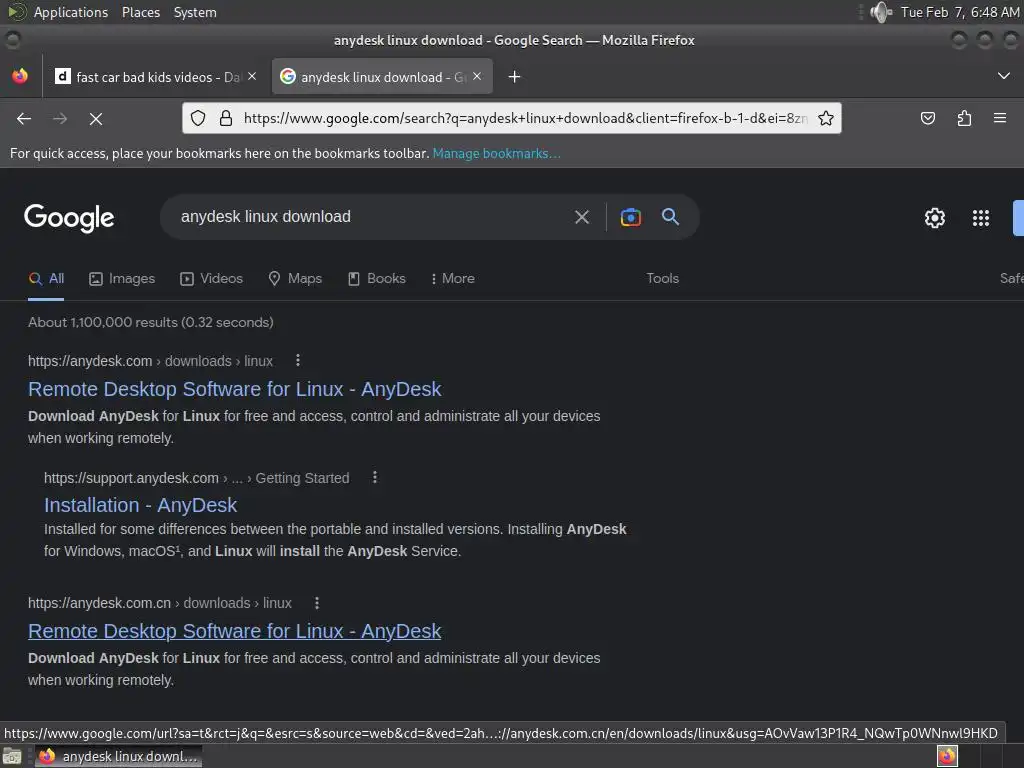Open Google quick settings gear
The image size is (1024, 768).
(935, 217)
